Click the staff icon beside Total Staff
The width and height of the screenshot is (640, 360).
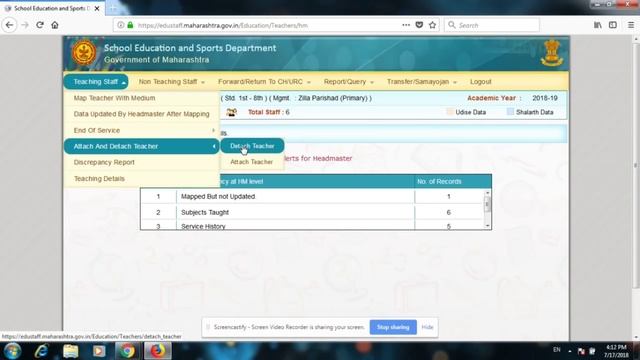tap(231, 112)
